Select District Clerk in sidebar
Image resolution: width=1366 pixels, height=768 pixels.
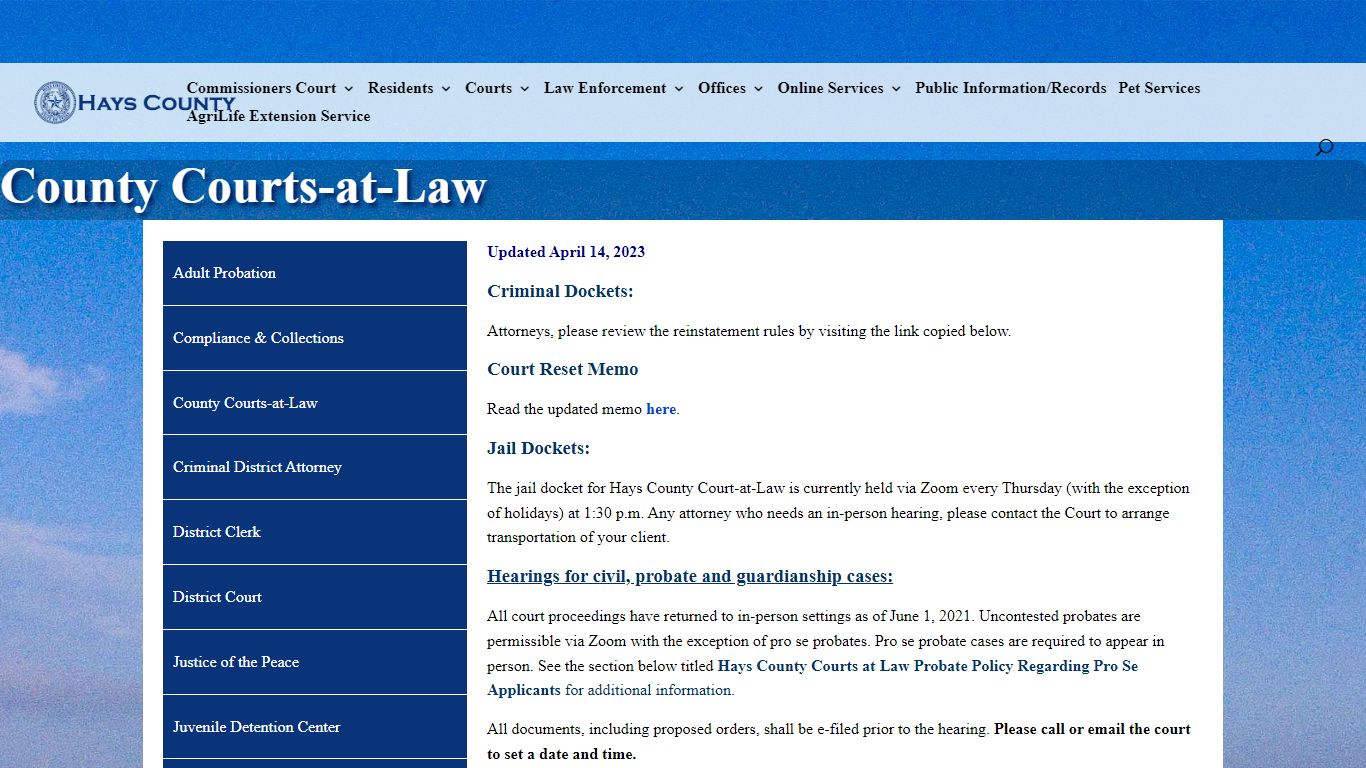tap(315, 532)
